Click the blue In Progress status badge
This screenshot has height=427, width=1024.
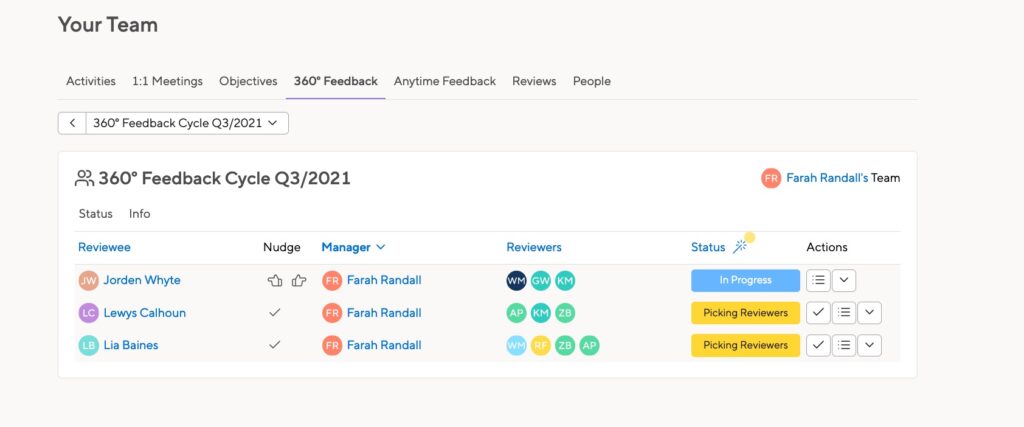pyautogui.click(x=745, y=280)
